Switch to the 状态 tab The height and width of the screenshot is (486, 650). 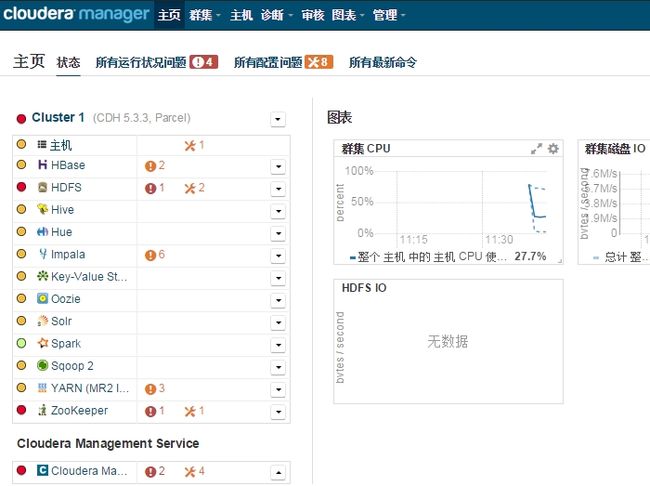68,63
